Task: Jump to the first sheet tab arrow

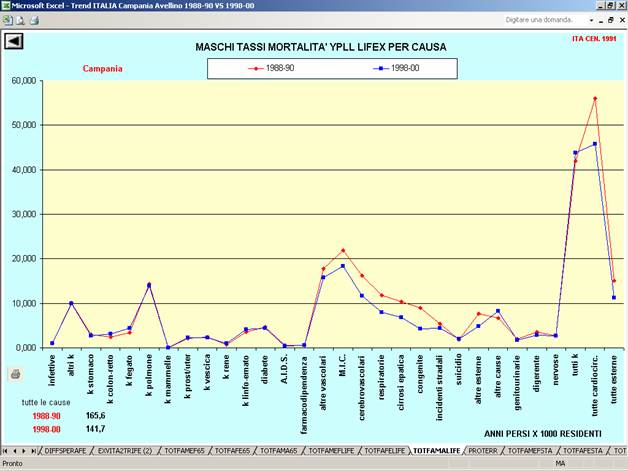Action: pyautogui.click(x=5, y=451)
